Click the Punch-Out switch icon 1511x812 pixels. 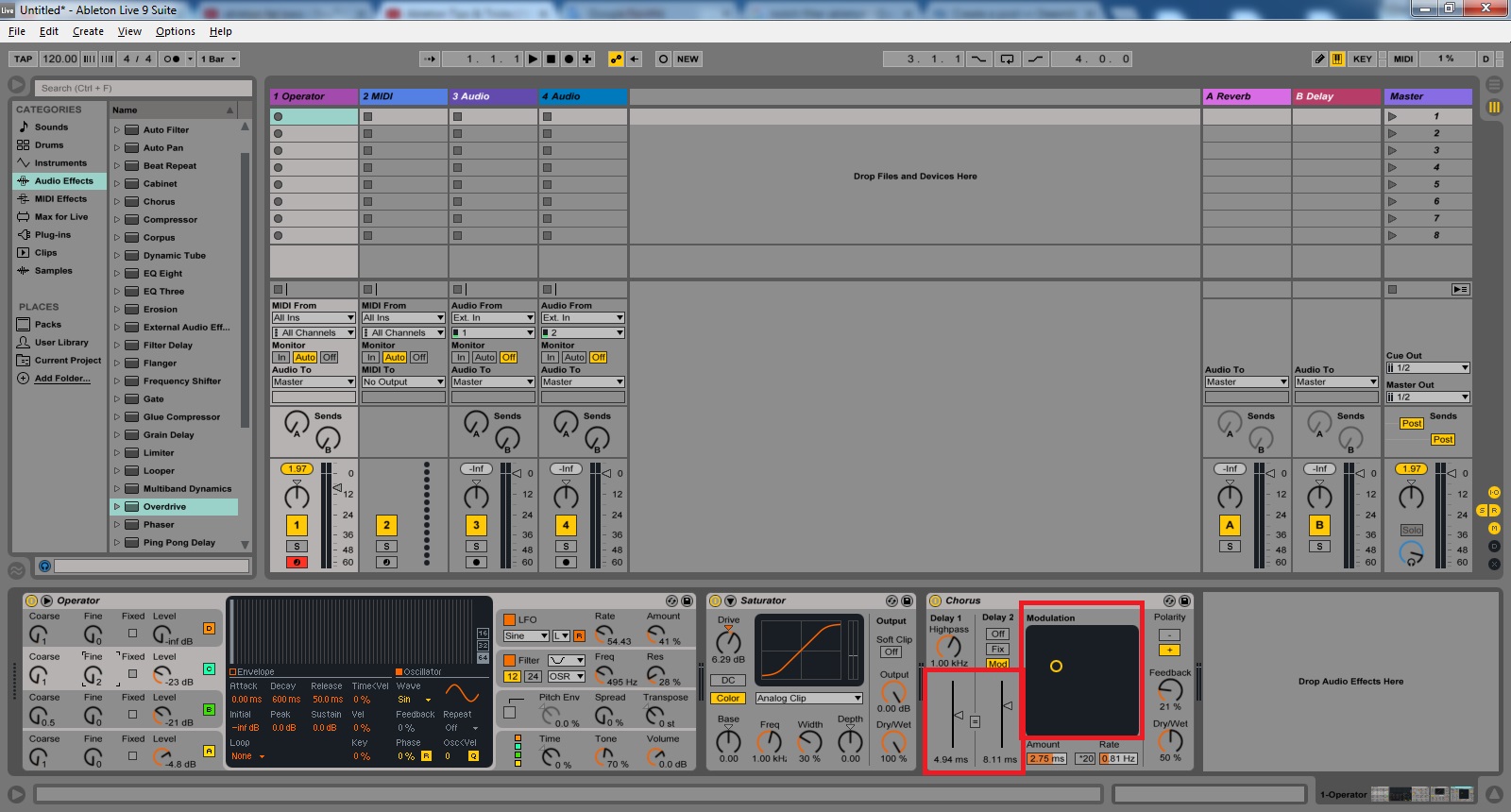(x=1036, y=59)
